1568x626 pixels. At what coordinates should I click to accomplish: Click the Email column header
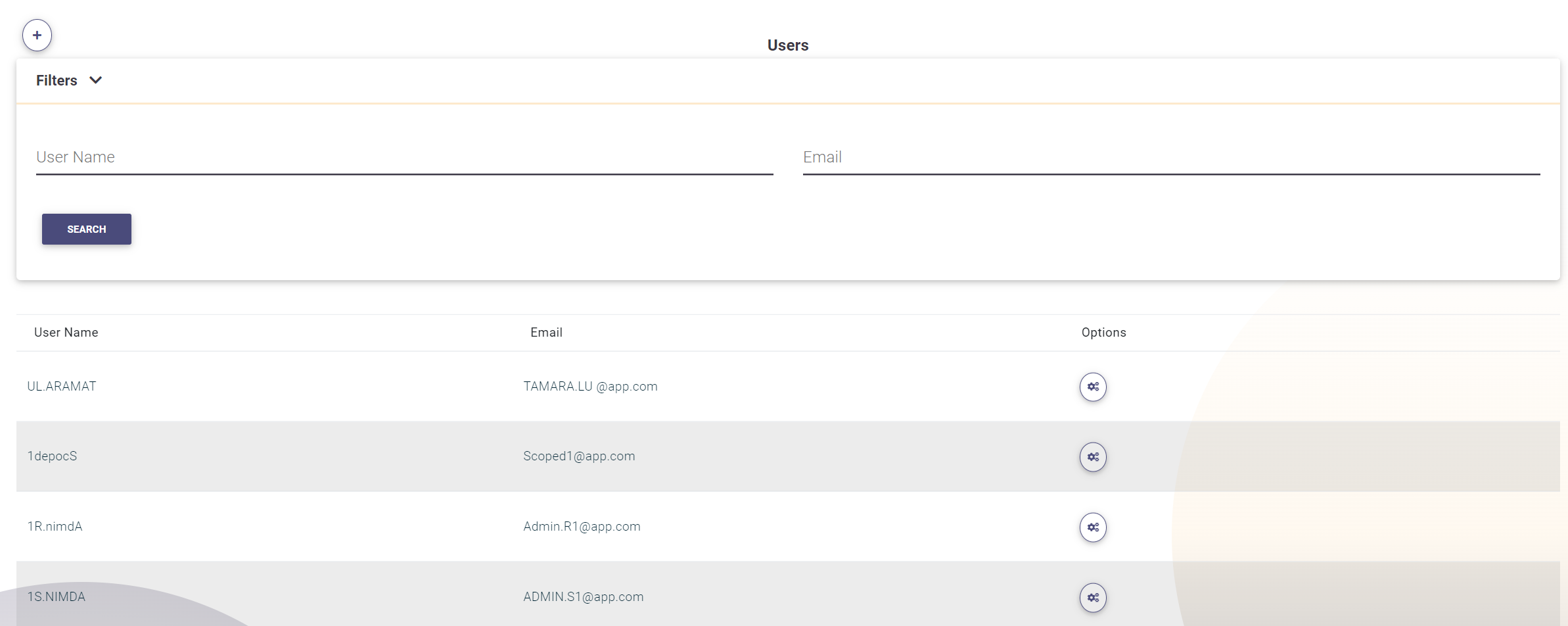click(x=546, y=333)
